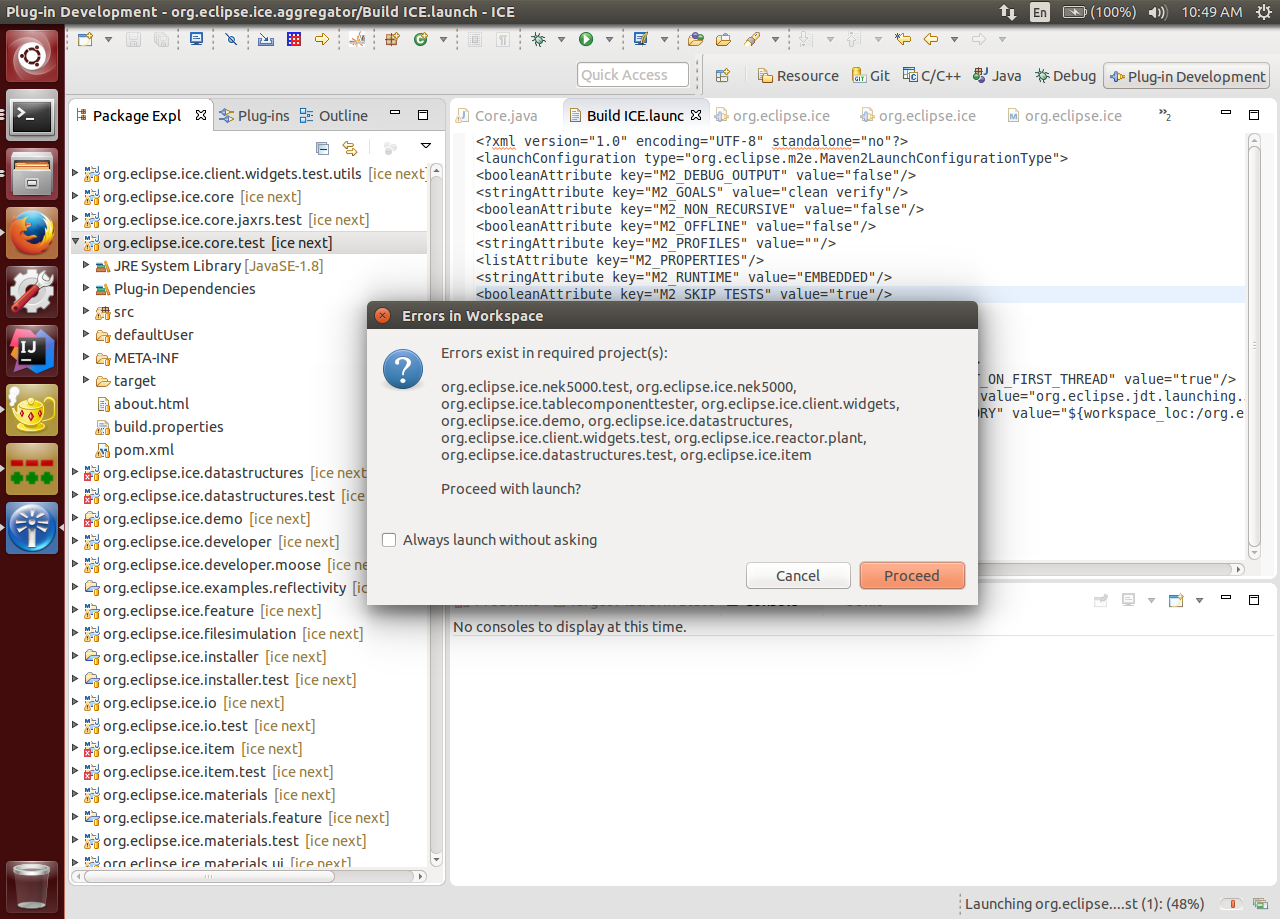Screen dimensions: 1280x919
Task: Click the Back navigation arrow icon
Action: point(931,40)
